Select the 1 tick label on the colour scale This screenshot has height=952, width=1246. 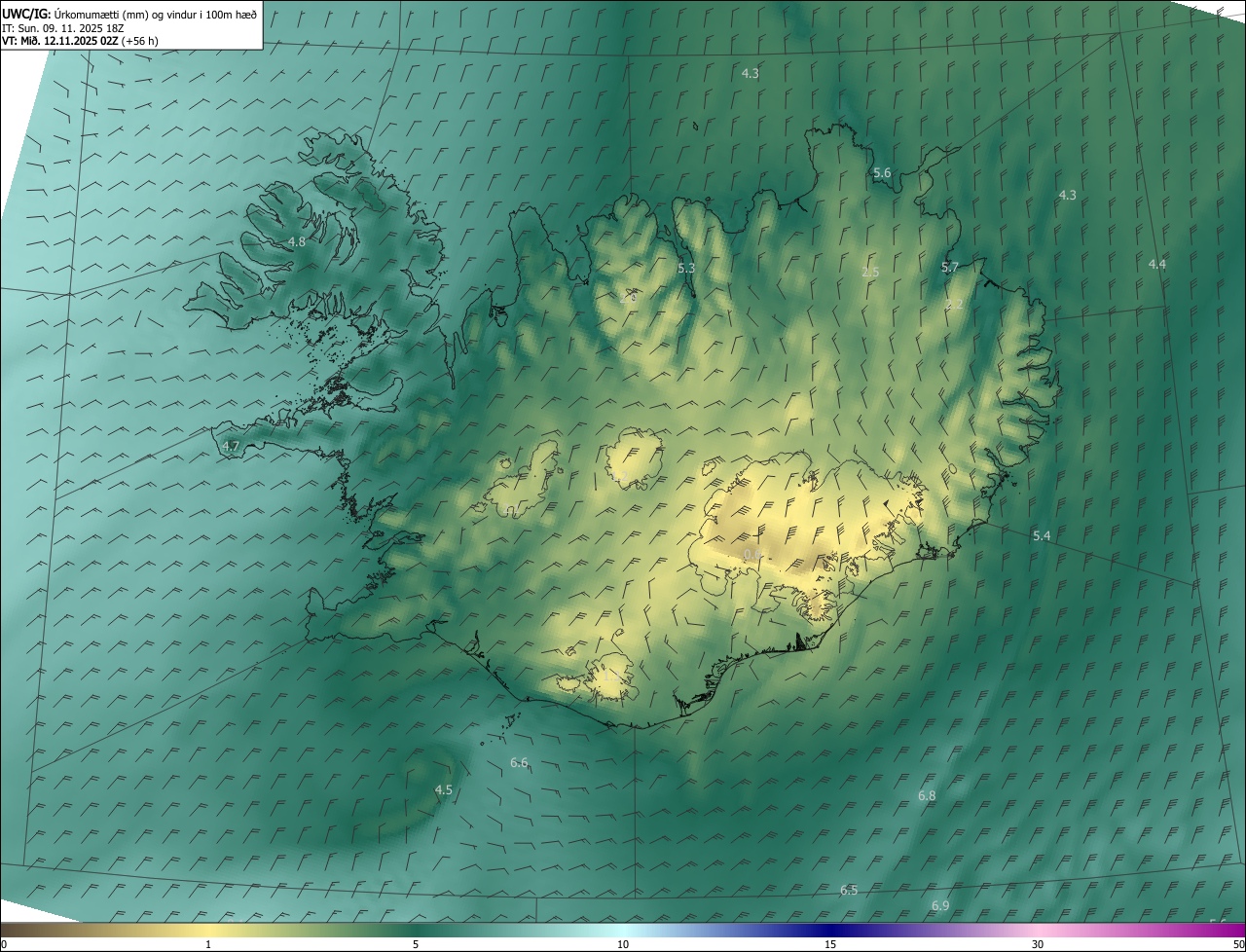(208, 944)
